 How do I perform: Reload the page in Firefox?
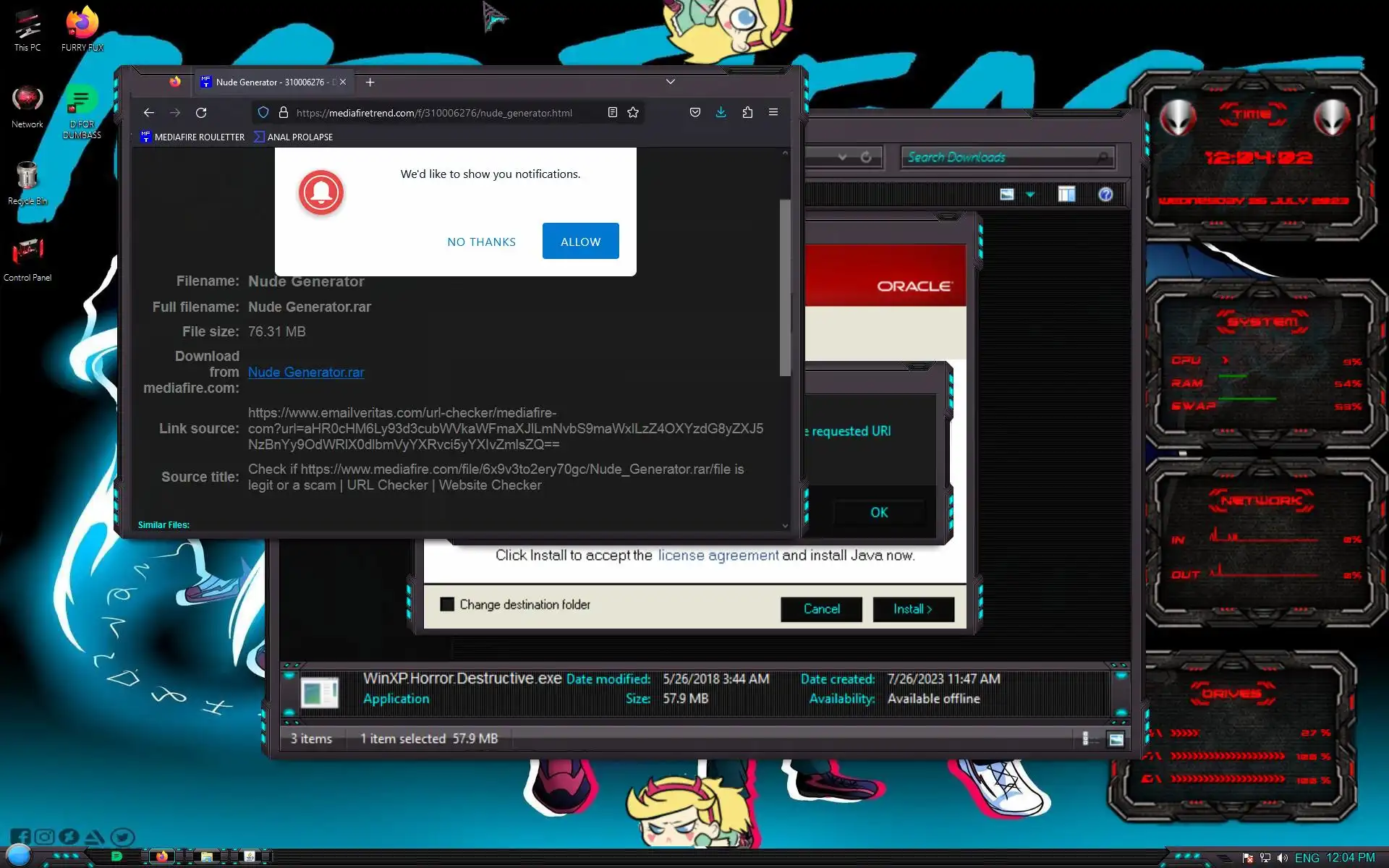click(201, 113)
